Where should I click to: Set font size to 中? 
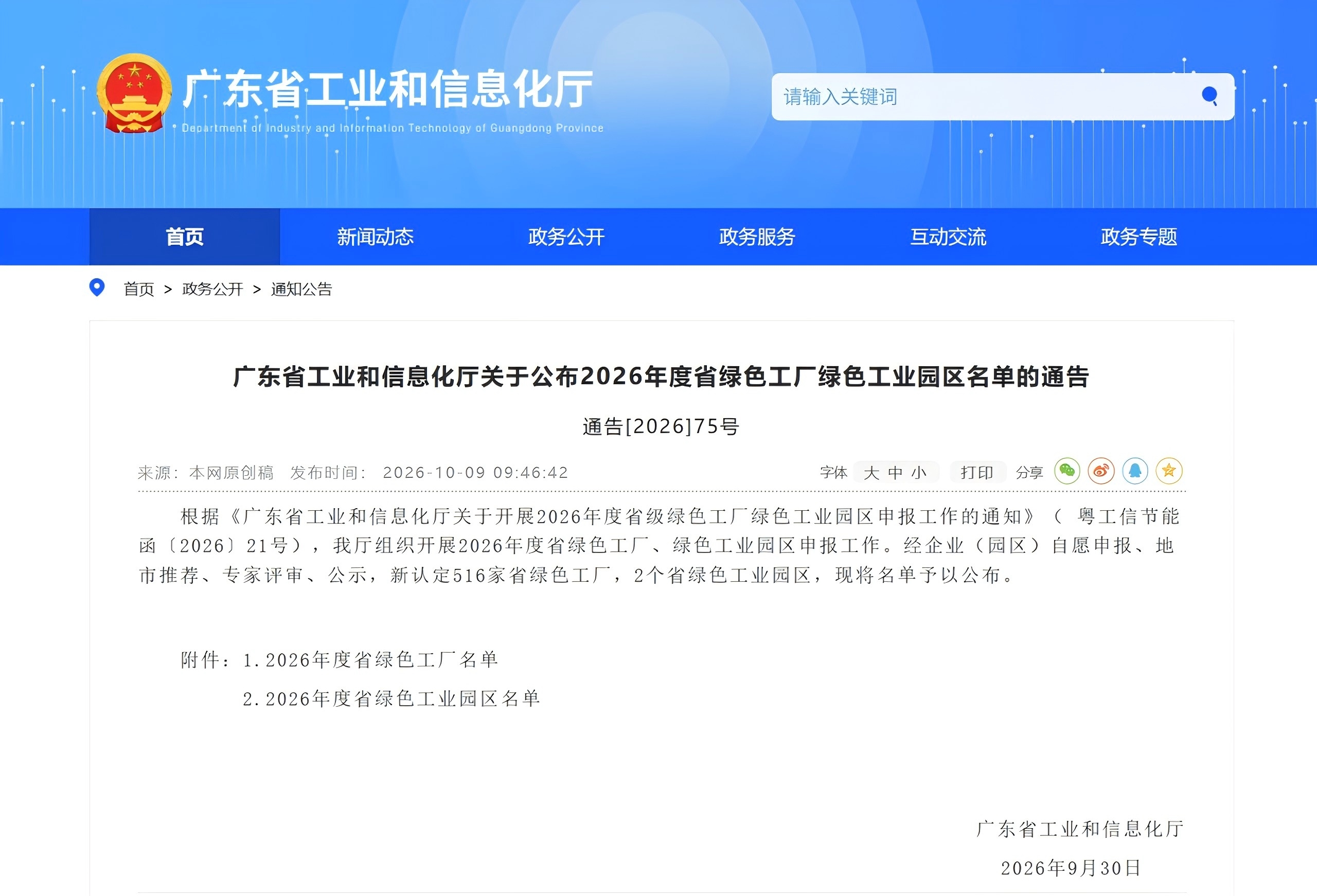(x=895, y=473)
